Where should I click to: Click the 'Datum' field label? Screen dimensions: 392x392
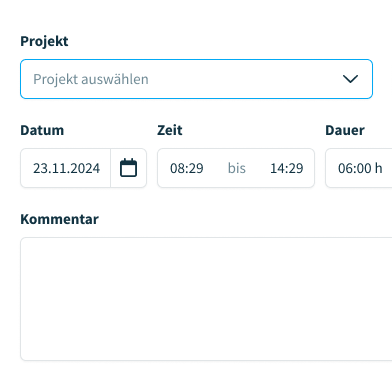42,130
